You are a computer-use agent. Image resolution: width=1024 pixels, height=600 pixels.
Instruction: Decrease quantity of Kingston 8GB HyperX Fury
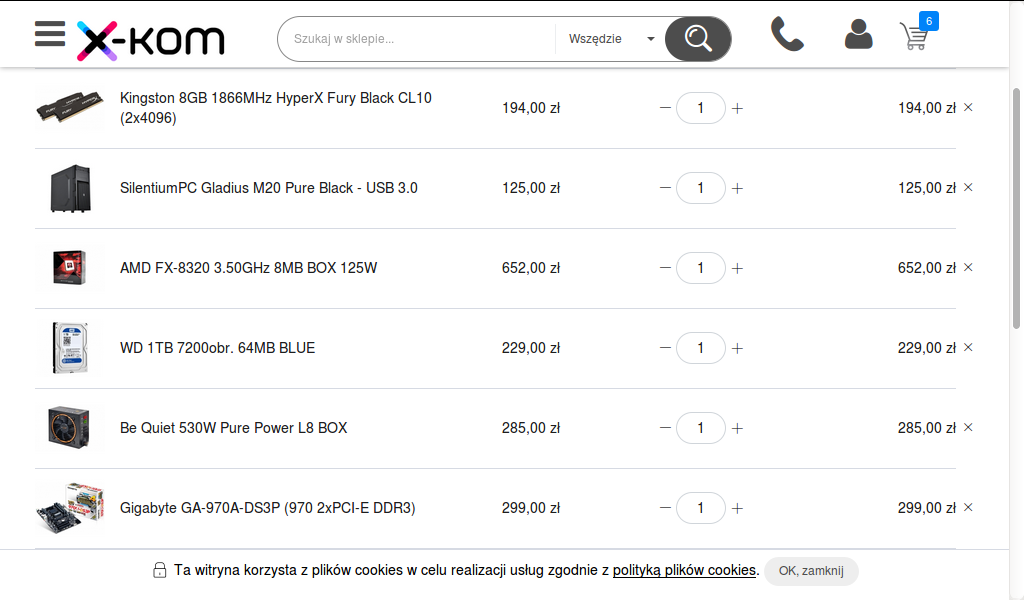tap(665, 108)
